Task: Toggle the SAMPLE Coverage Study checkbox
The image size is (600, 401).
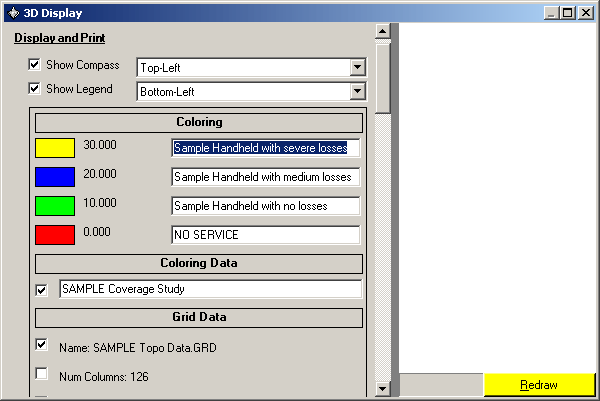Action: coord(41,290)
